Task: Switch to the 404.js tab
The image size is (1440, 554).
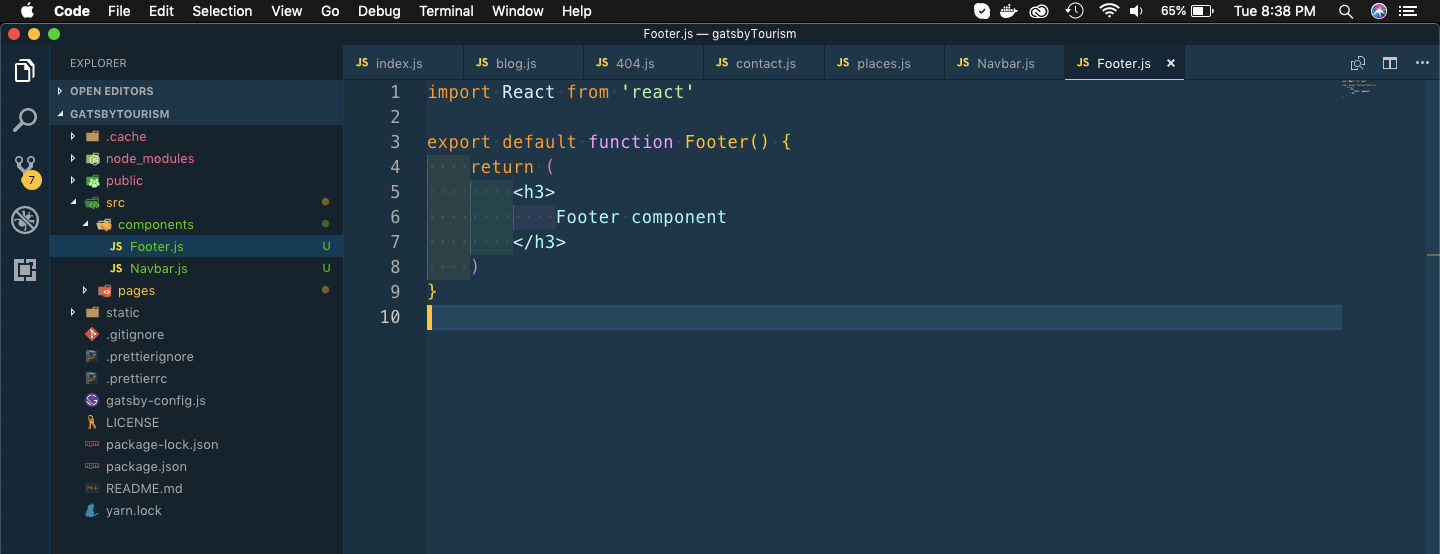Action: pos(643,63)
